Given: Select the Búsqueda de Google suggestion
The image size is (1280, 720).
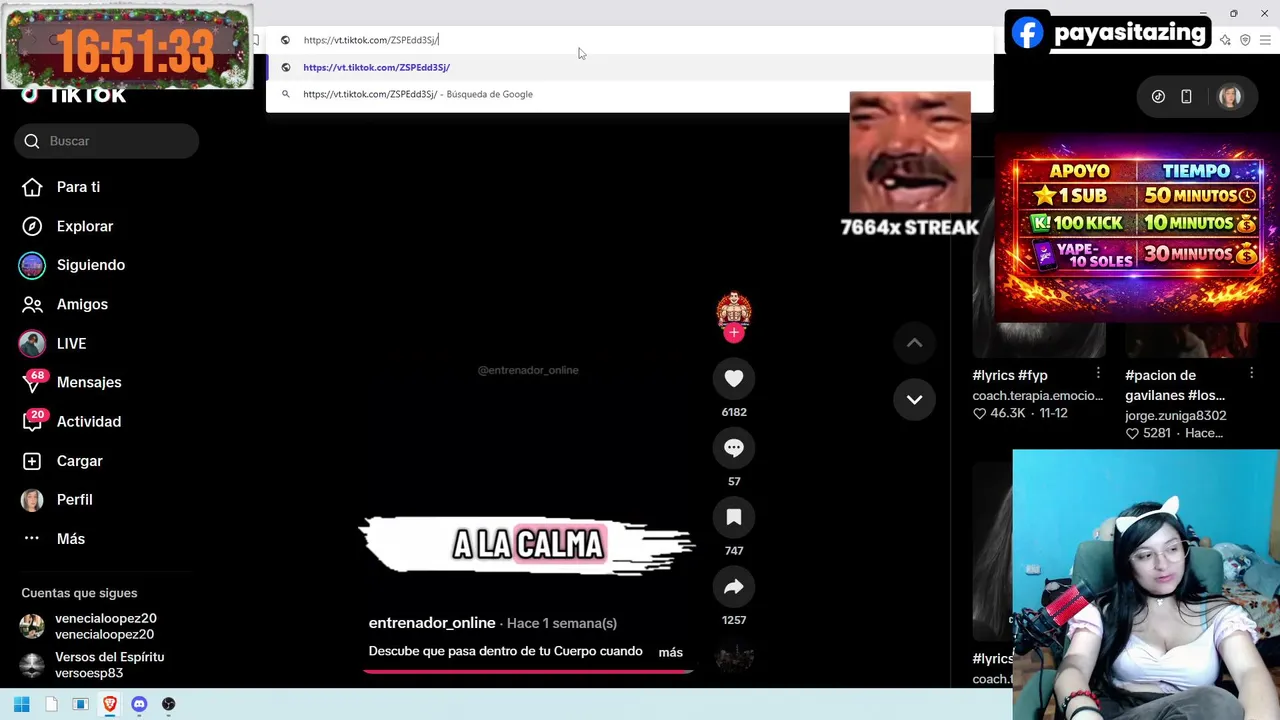Looking at the screenshot, I should pyautogui.click(x=630, y=94).
